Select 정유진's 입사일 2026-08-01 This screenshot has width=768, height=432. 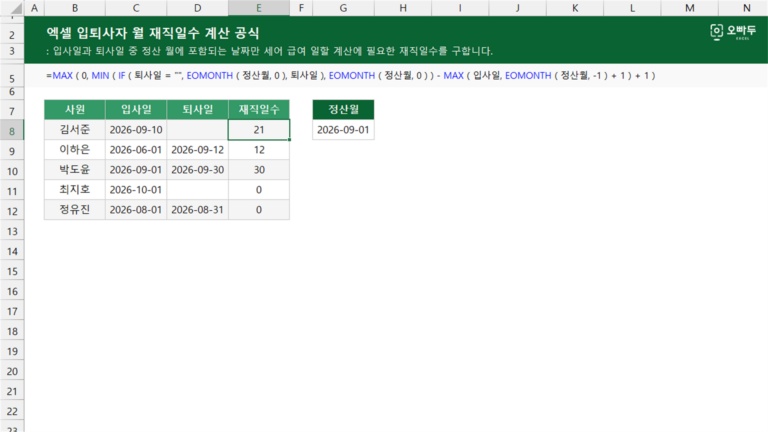[136, 210]
